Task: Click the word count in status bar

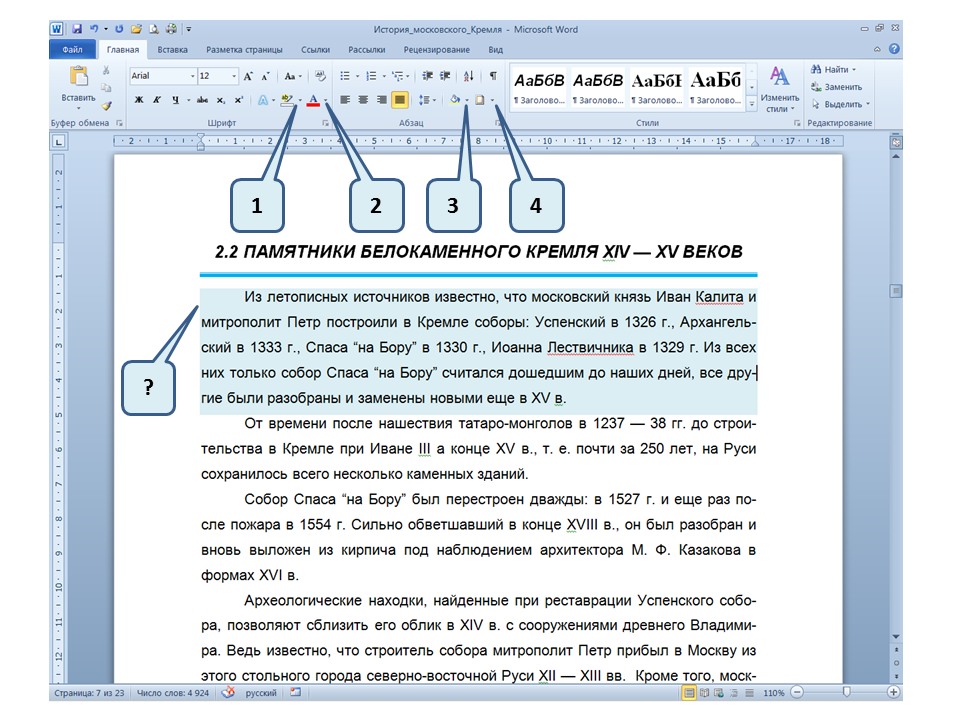Action: point(175,692)
